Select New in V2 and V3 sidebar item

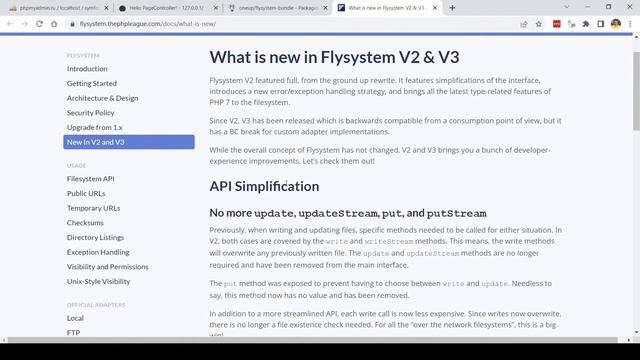pyautogui.click(x=129, y=142)
